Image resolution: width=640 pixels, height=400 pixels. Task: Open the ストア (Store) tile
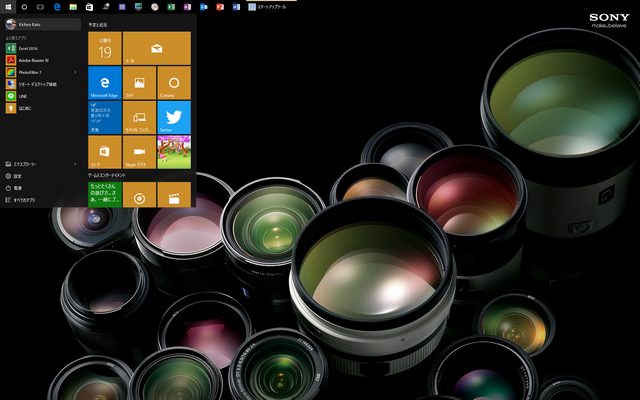click(x=105, y=152)
